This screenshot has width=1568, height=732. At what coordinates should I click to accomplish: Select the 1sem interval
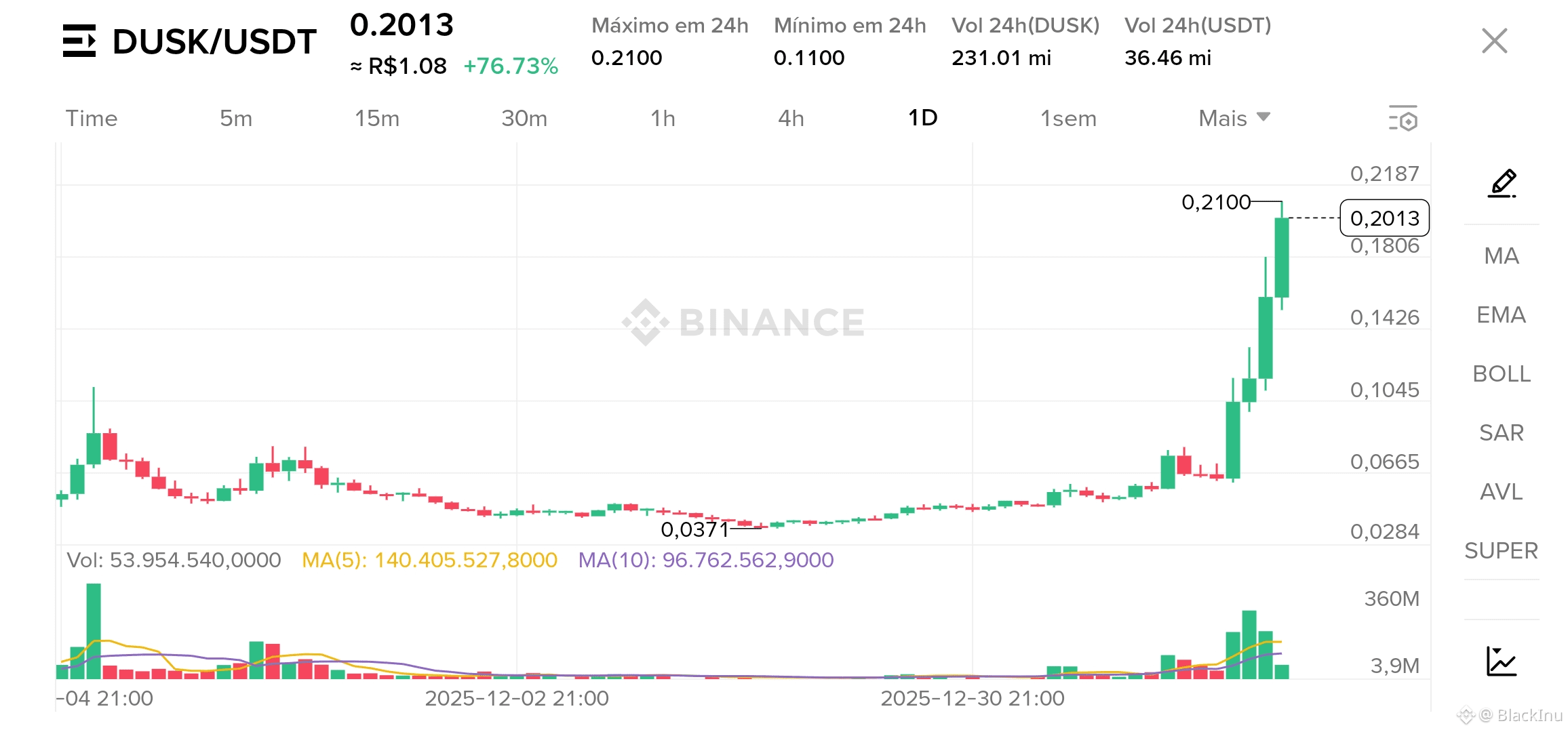point(1068,118)
